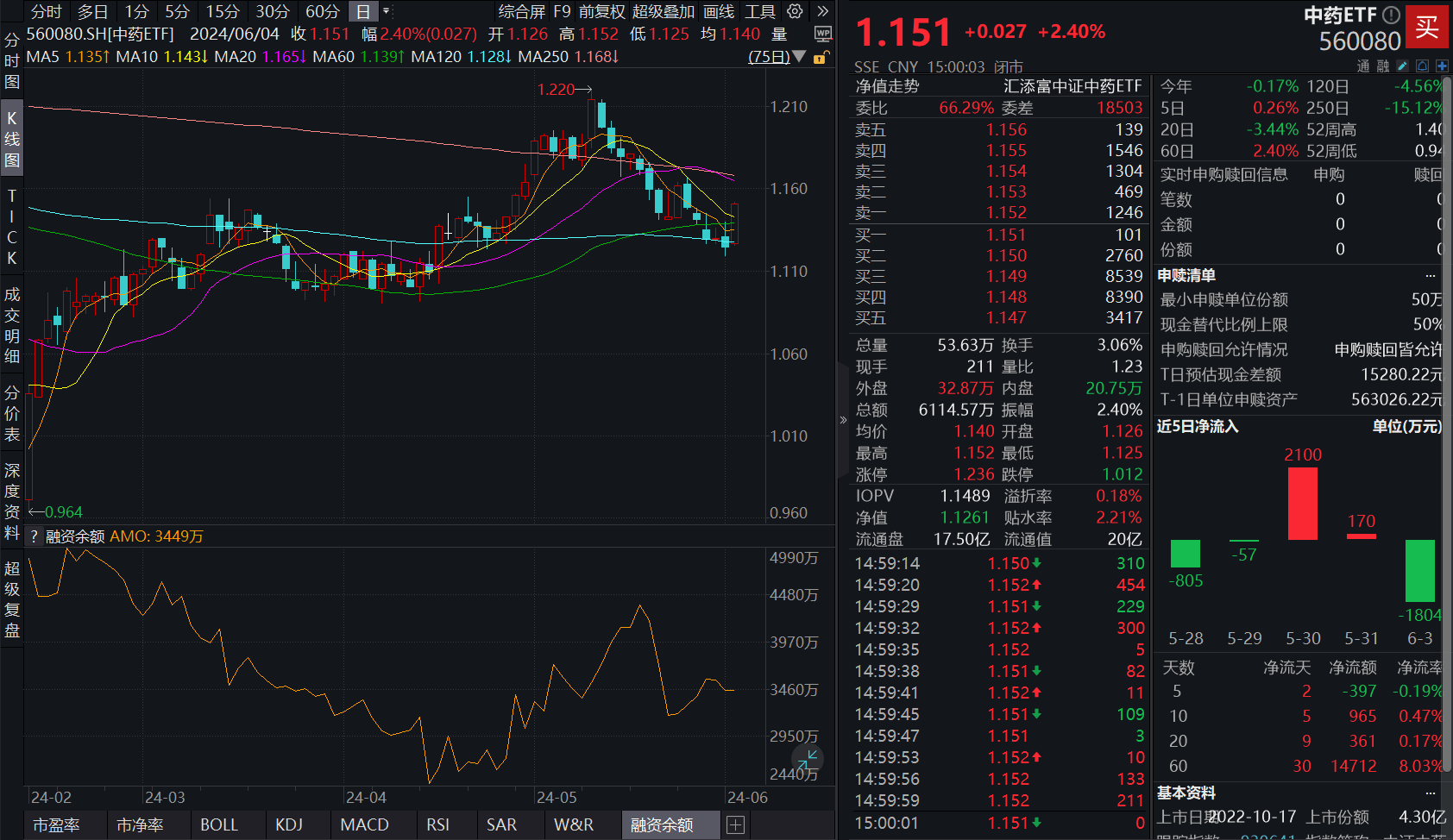
Task: Open the price alert bell icon top right
Action: coord(1422,65)
